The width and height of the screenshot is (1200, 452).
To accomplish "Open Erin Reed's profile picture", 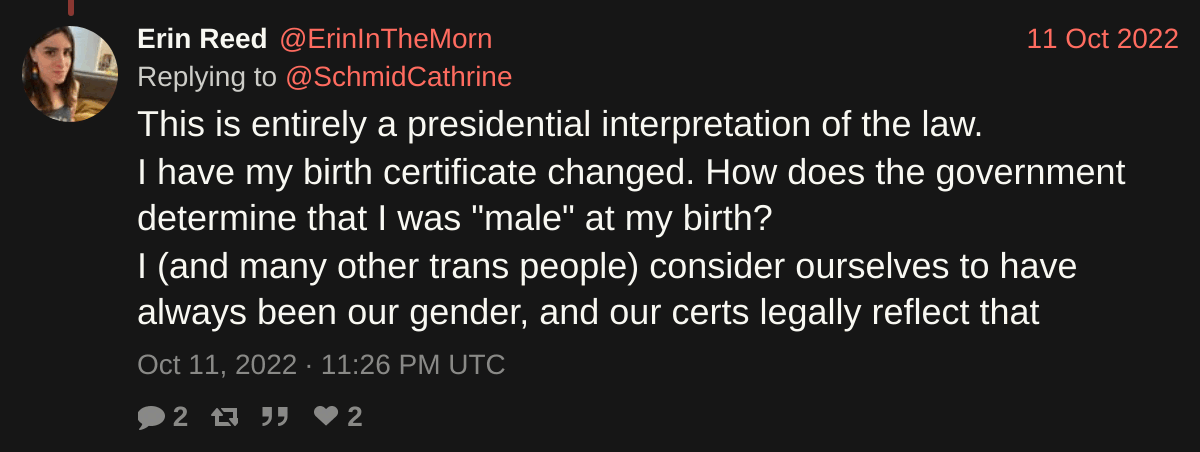I will 70,74.
